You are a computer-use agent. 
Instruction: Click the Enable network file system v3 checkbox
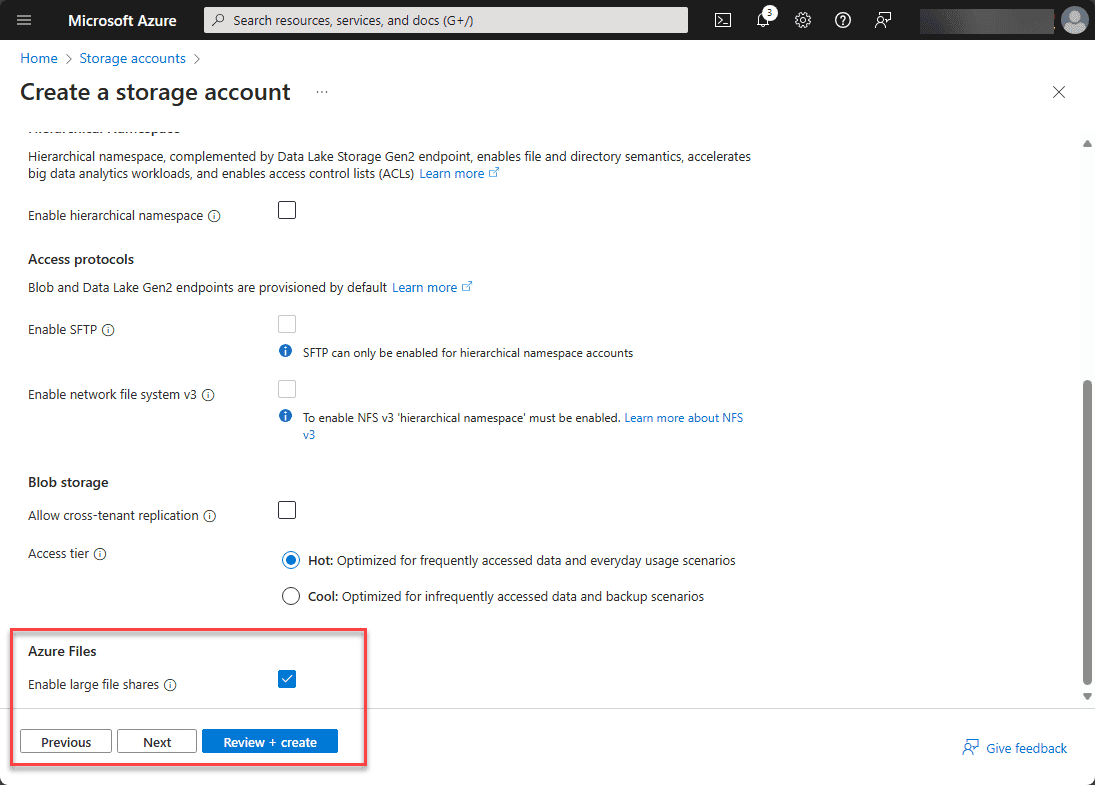point(287,389)
